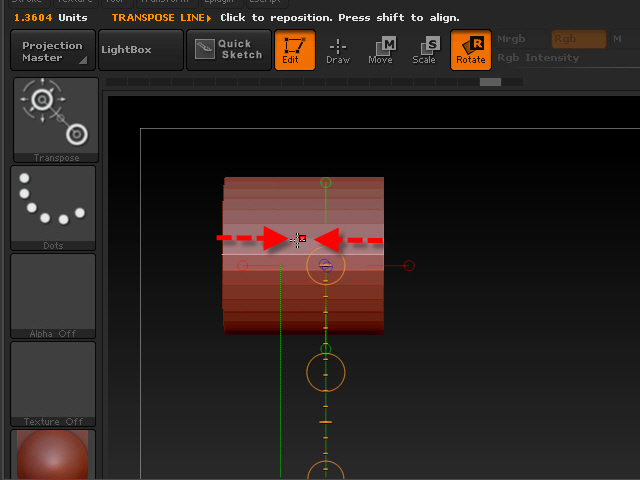Open Projection Master
The image size is (640, 480).
[53, 50]
